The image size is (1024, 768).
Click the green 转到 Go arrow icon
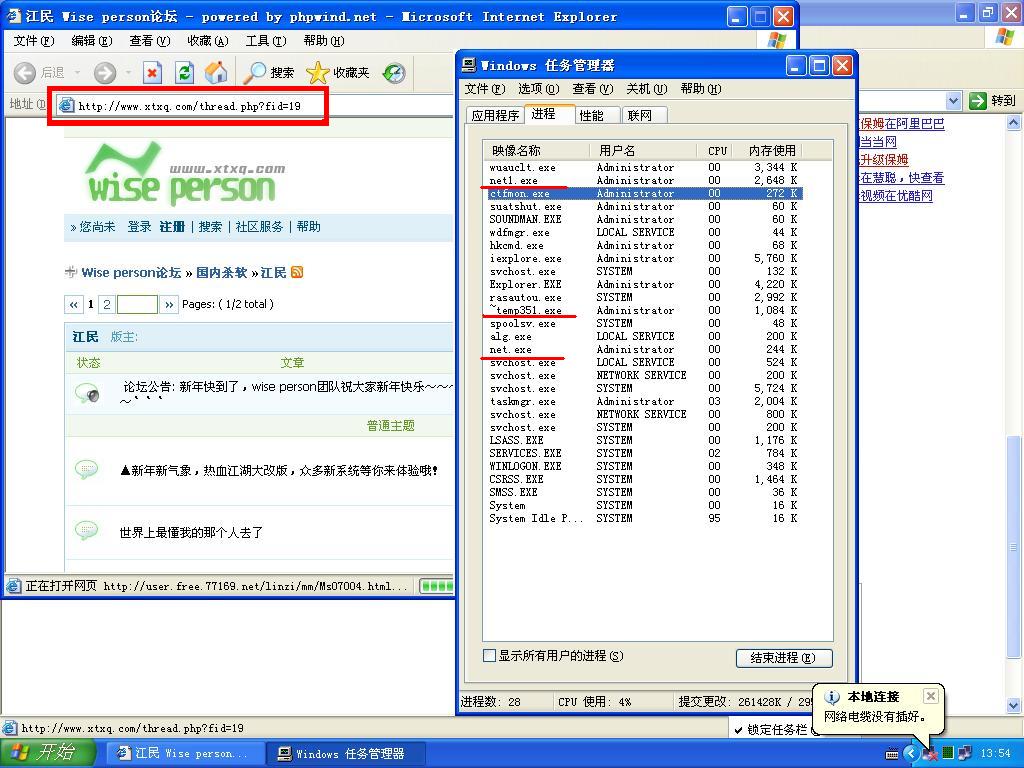click(978, 101)
